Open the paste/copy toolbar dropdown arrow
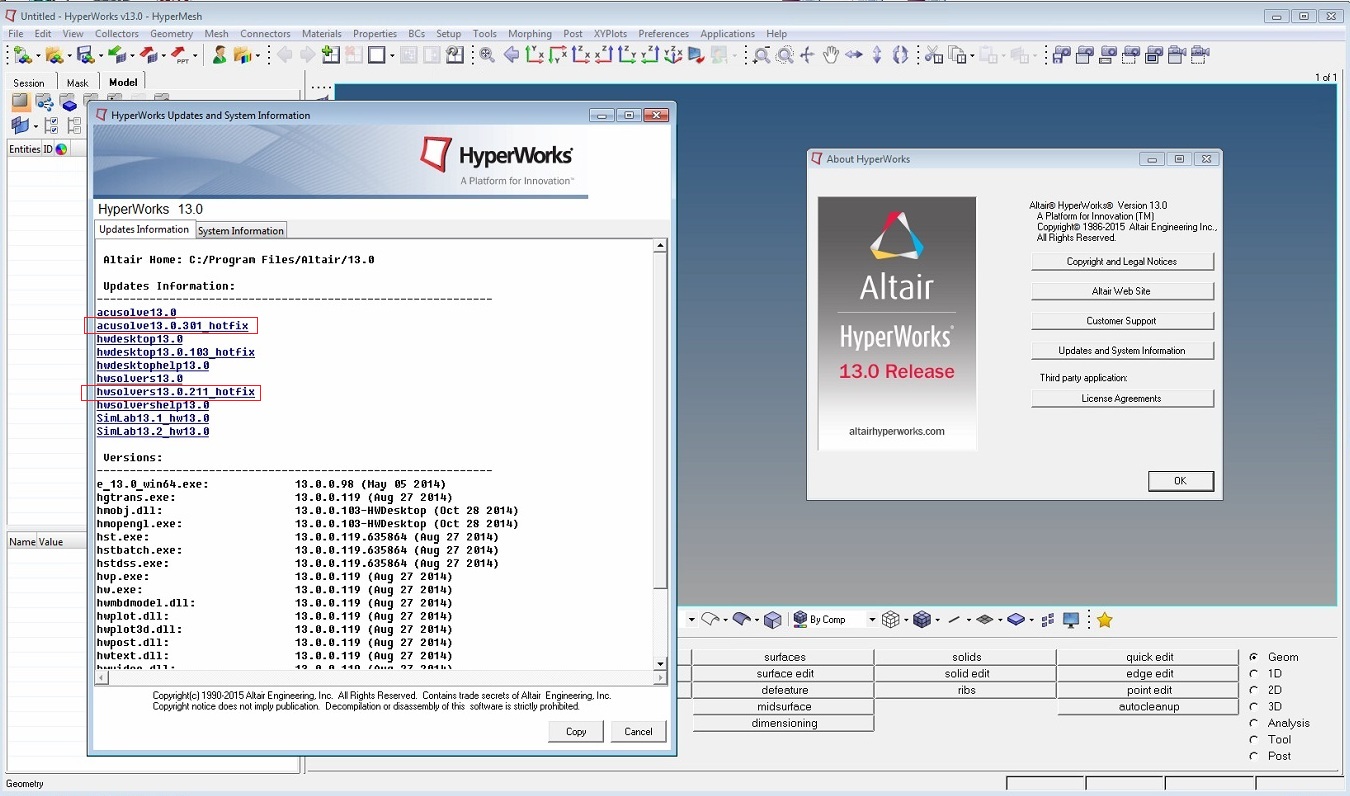Viewport: 1350px width, 796px height. click(972, 55)
